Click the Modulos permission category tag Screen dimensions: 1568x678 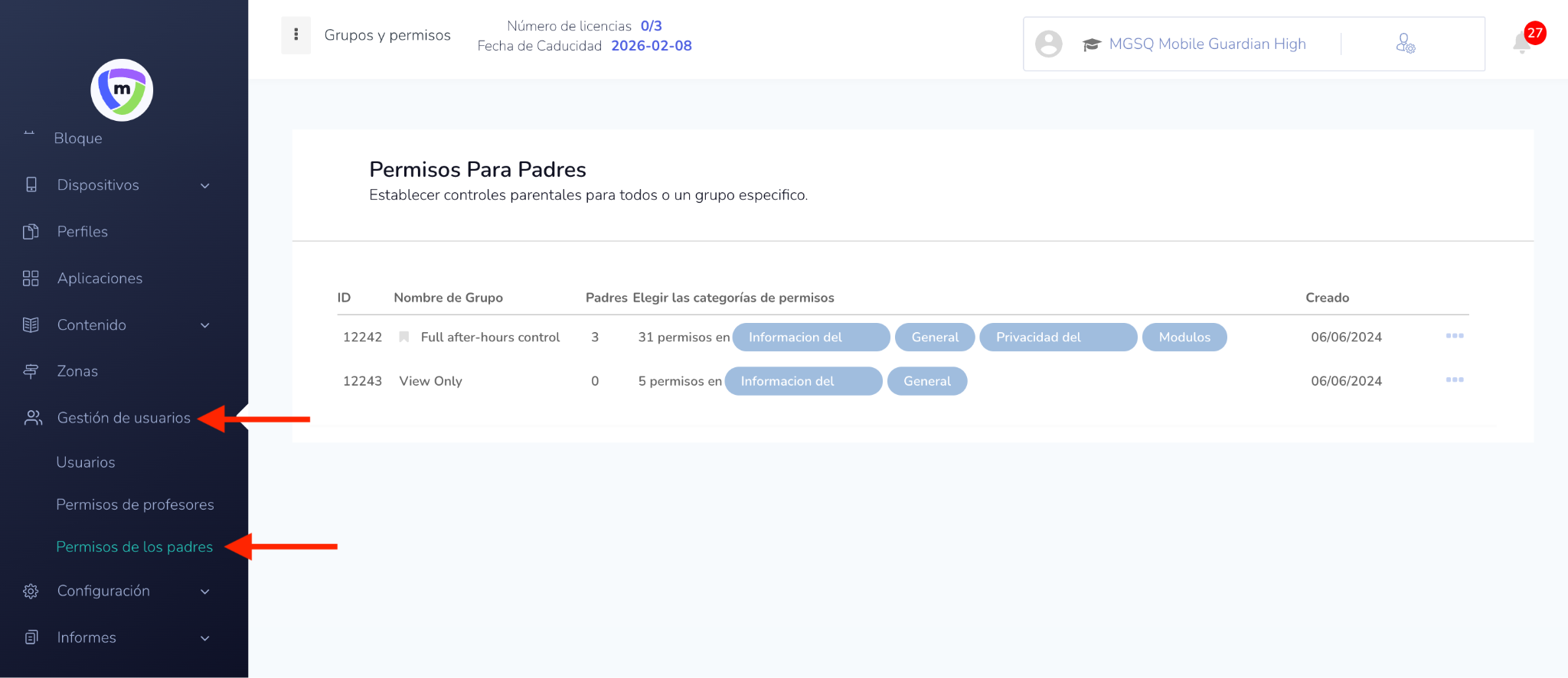1184,337
